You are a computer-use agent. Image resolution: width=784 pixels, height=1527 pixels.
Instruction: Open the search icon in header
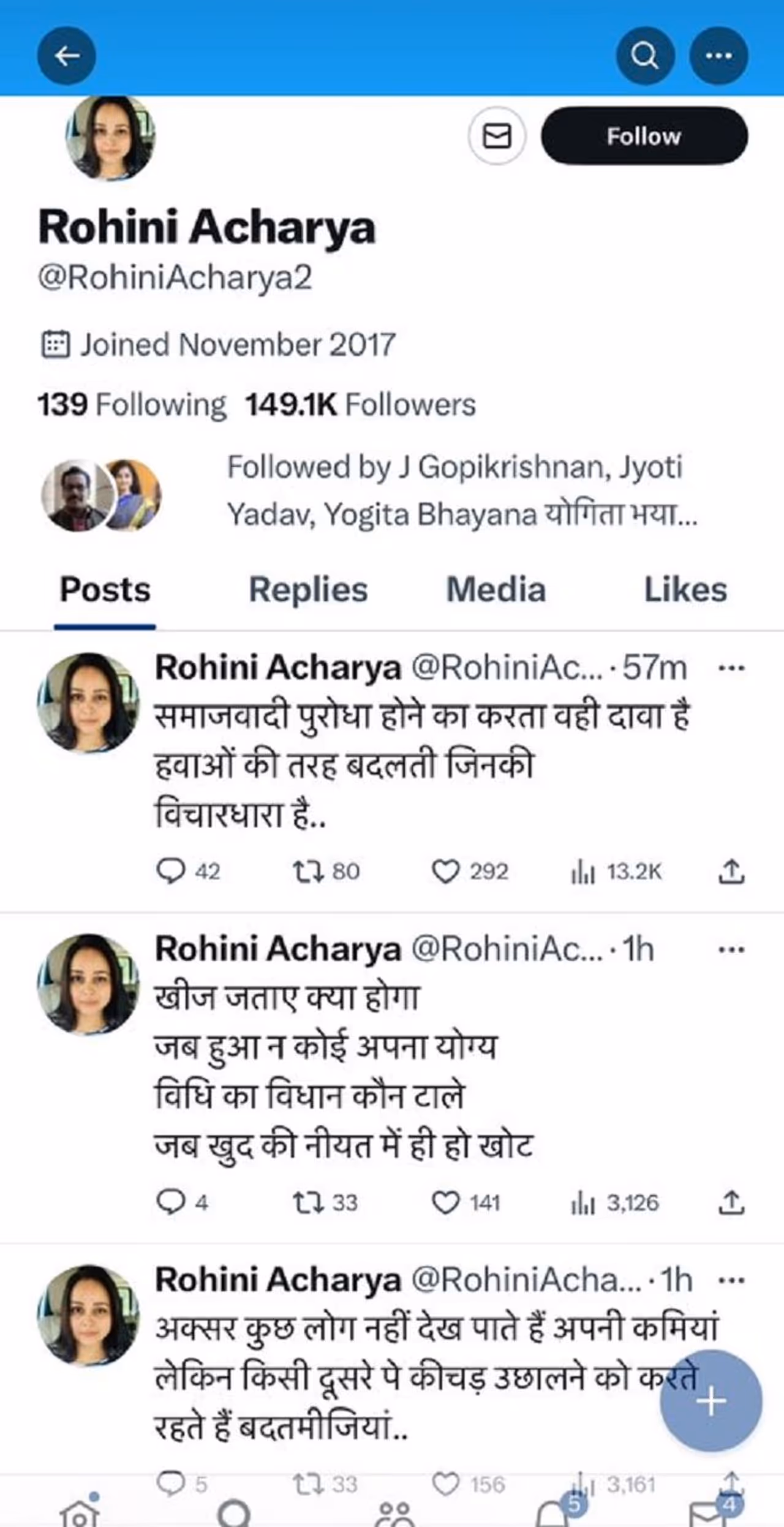[645, 56]
